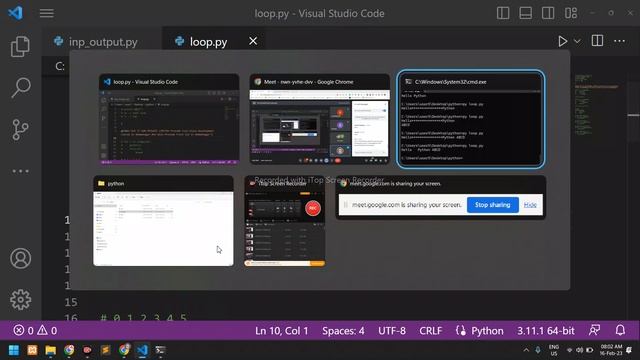This screenshot has width=640, height=360.
Task: Open notifications bell in status bar
Action: click(620, 330)
